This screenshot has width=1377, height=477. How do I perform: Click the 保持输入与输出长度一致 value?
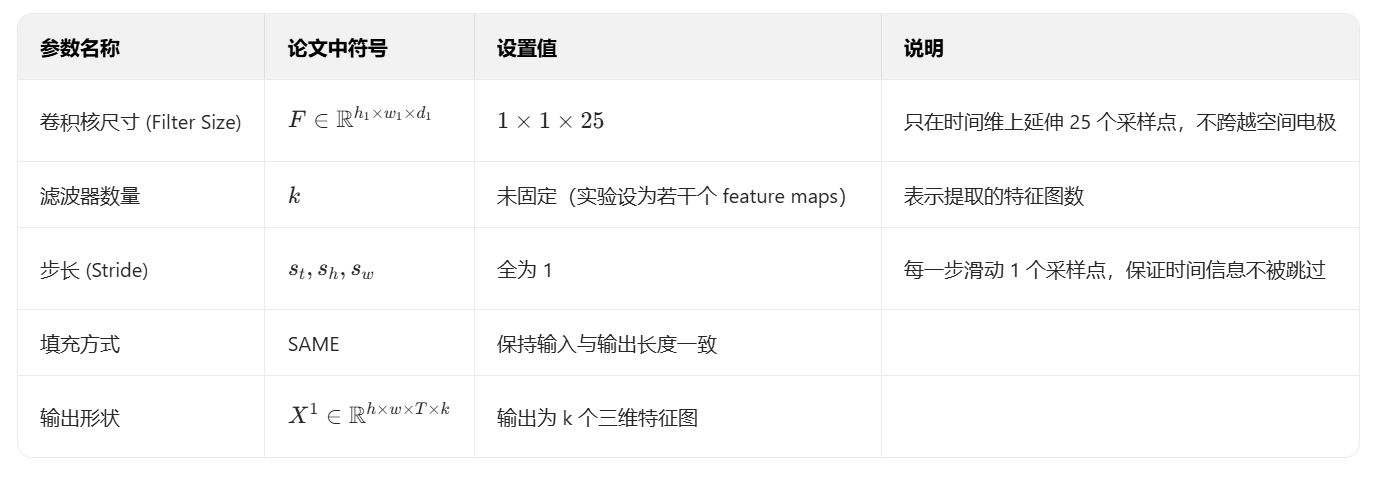(x=606, y=344)
